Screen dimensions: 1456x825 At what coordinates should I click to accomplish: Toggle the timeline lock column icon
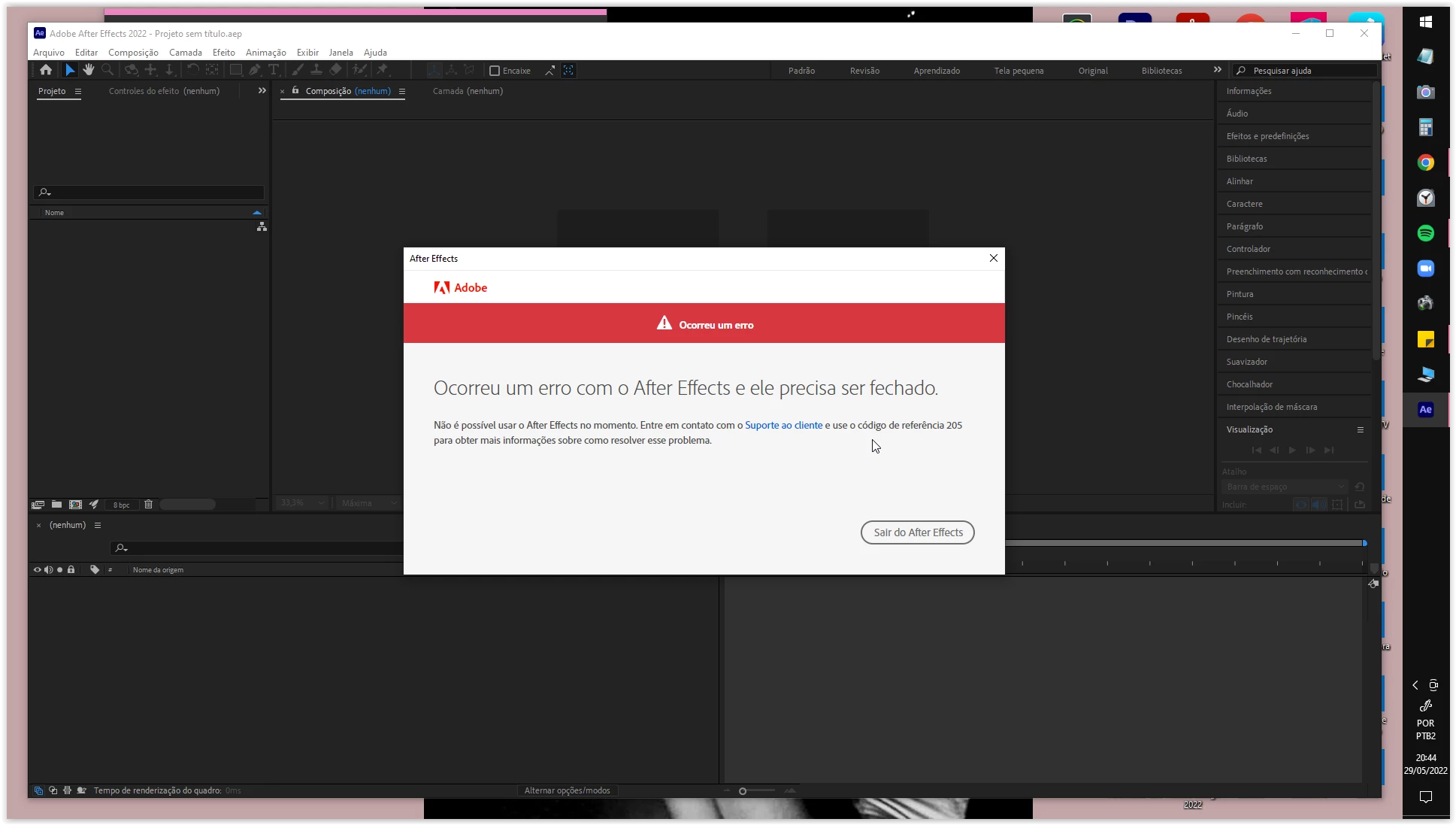click(71, 570)
